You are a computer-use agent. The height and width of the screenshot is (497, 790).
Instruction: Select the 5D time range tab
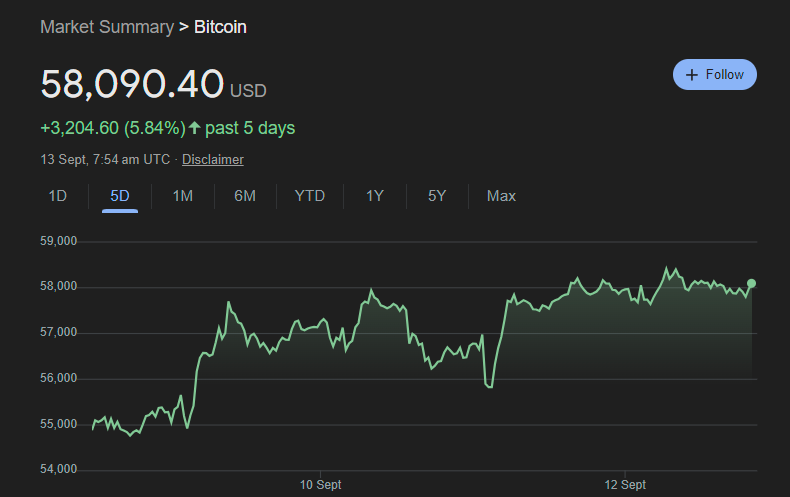[120, 196]
